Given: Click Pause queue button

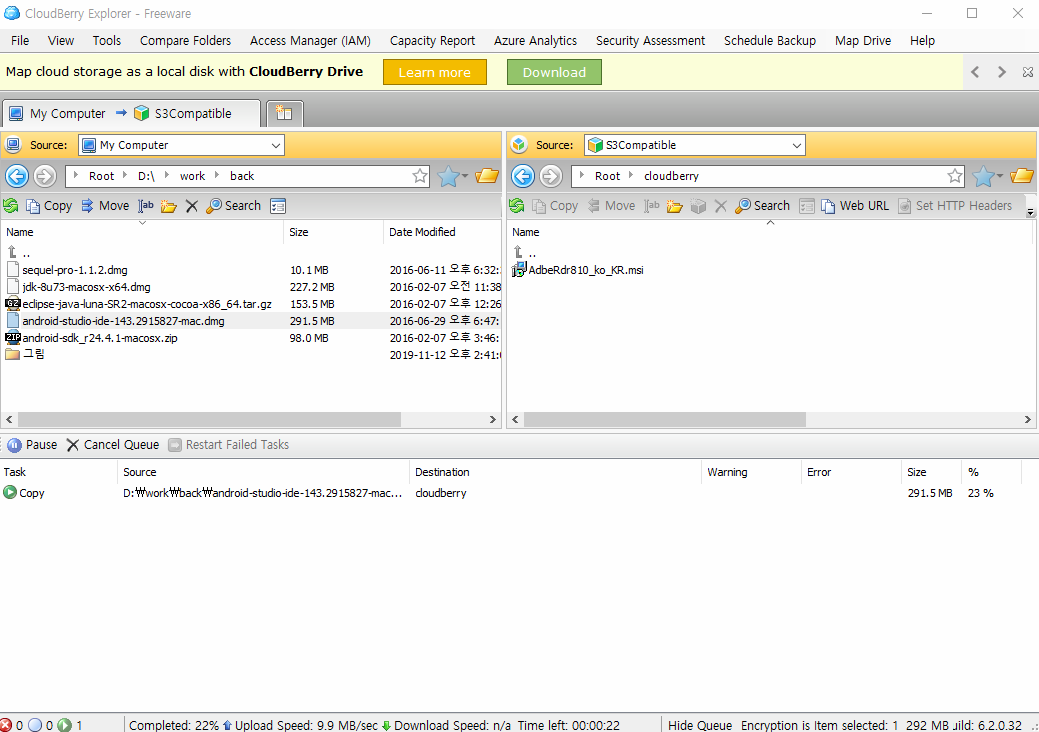Looking at the screenshot, I should pyautogui.click(x=32, y=444).
